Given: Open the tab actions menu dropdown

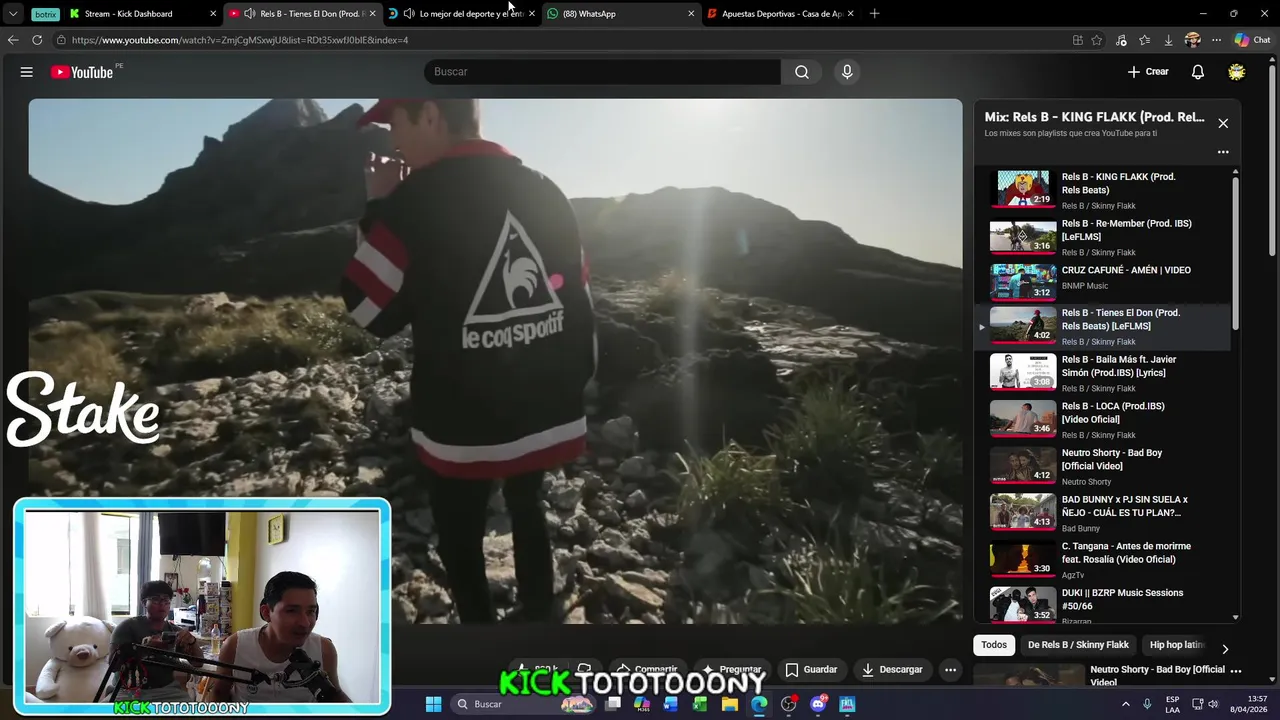Looking at the screenshot, I should pos(13,14).
